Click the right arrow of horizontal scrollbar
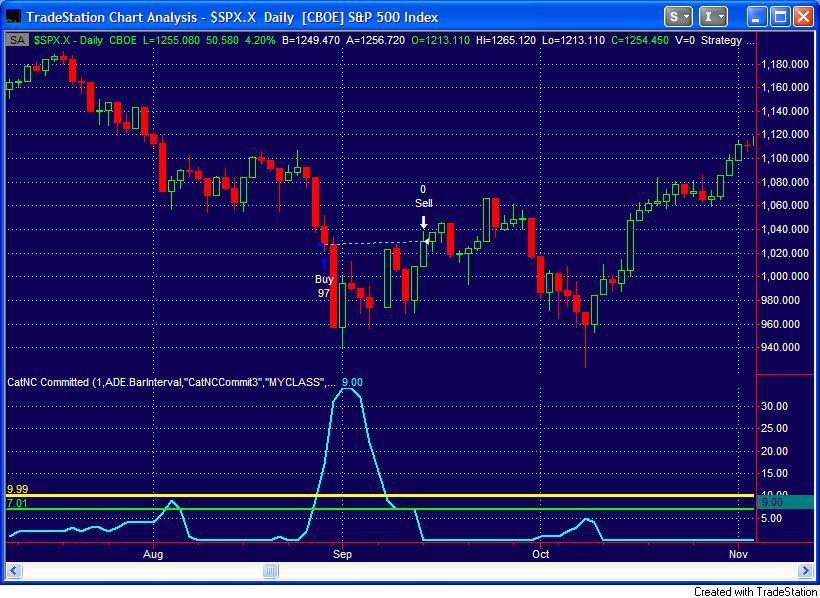Screen dimensions: 820x598 point(805,570)
